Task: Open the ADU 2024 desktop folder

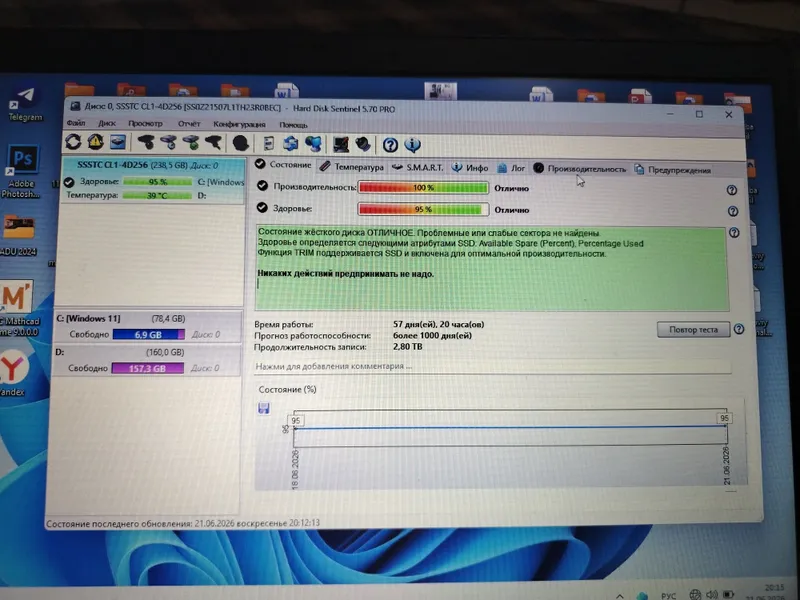Action: (x=18, y=235)
